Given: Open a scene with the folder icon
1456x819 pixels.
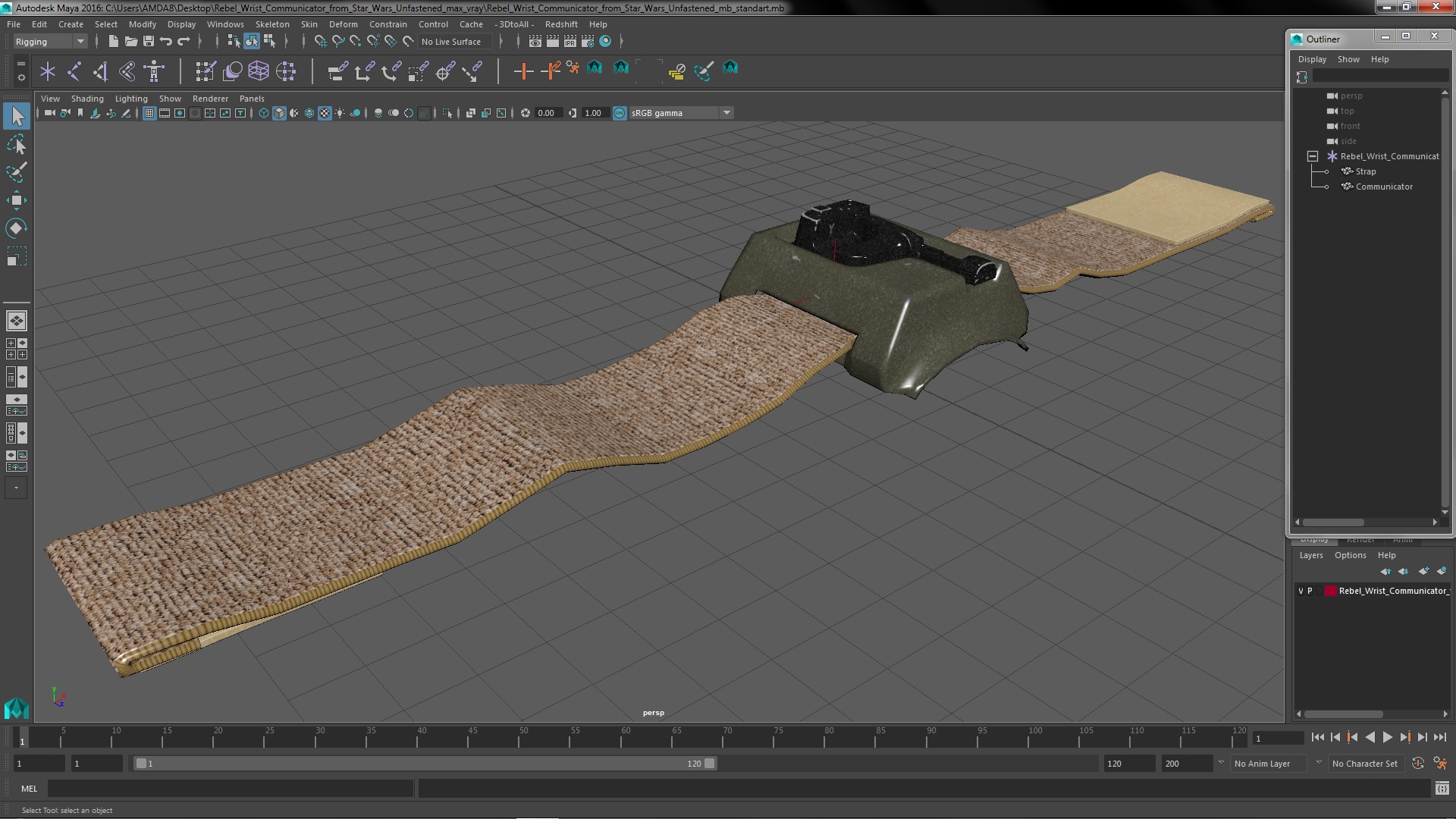Looking at the screenshot, I should tap(130, 41).
